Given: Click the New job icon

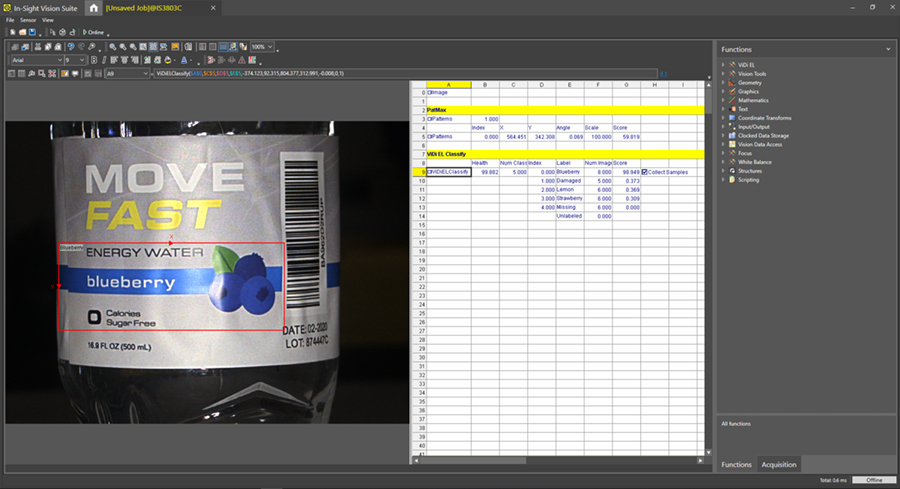Looking at the screenshot, I should coord(10,32).
